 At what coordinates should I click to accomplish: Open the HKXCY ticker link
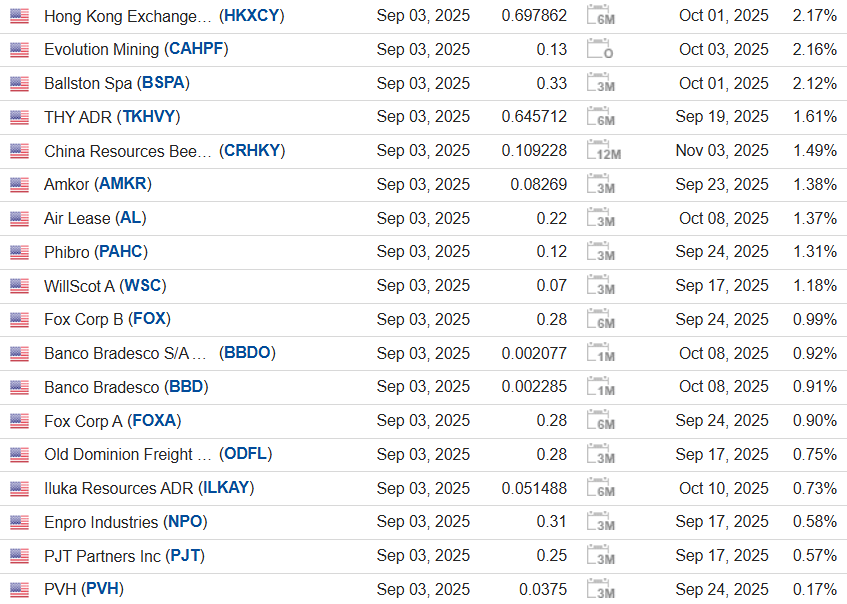click(x=252, y=16)
